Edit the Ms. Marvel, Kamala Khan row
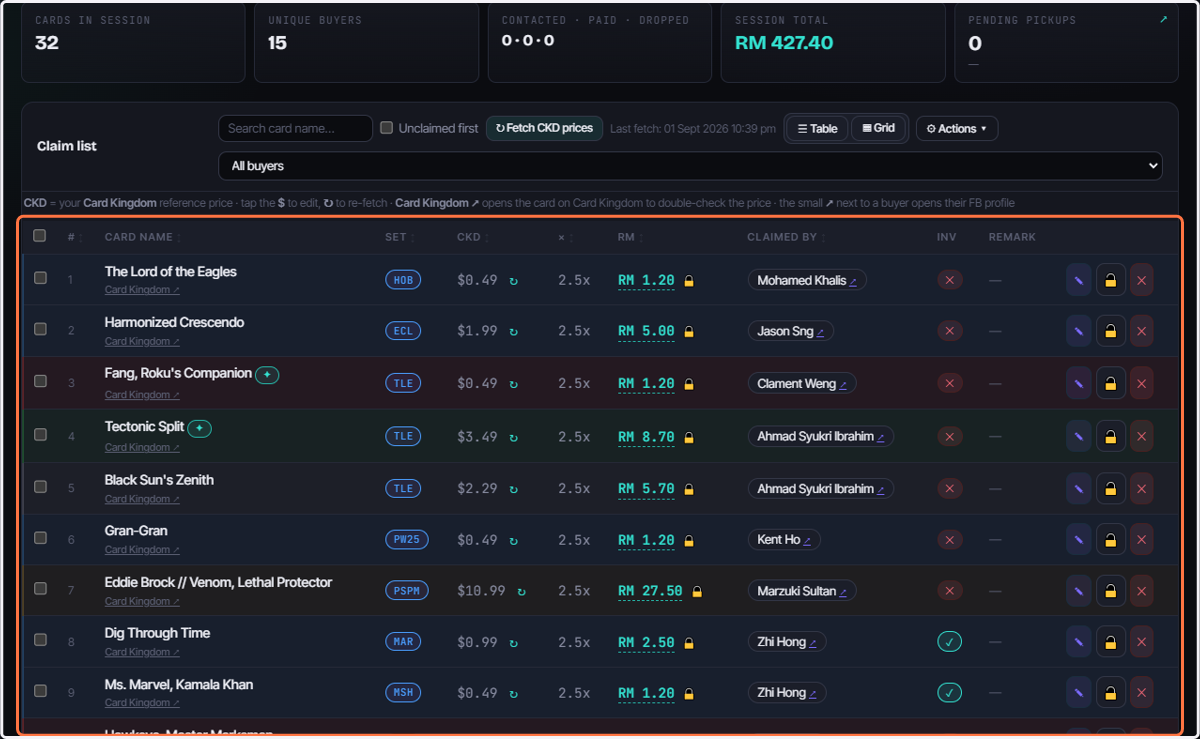The image size is (1200, 739). (x=1078, y=693)
